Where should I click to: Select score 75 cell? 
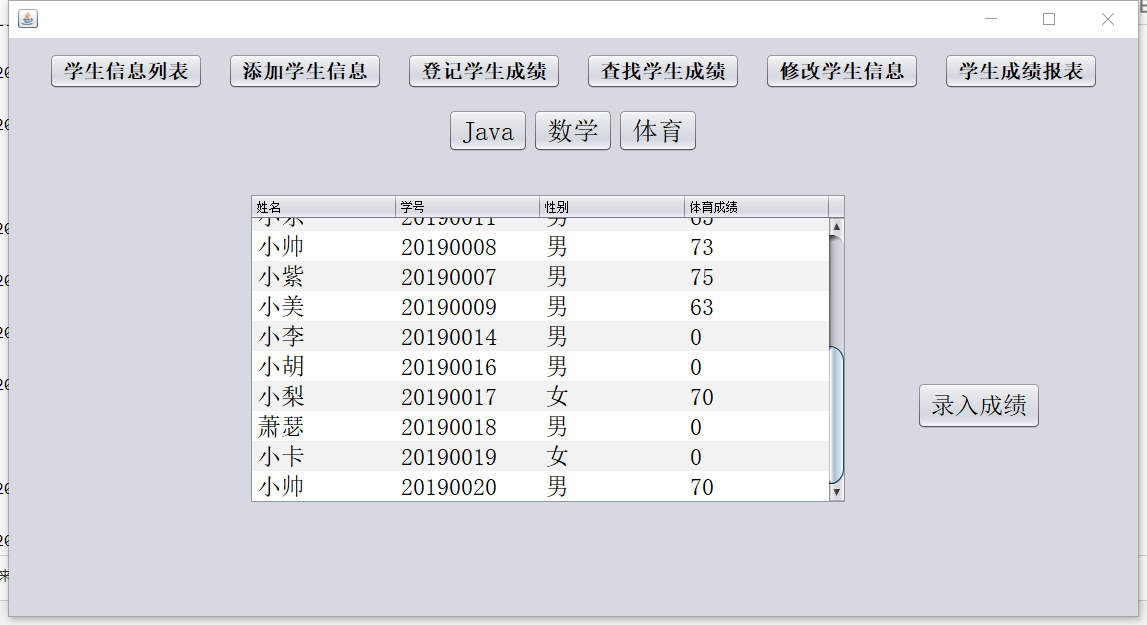(702, 277)
